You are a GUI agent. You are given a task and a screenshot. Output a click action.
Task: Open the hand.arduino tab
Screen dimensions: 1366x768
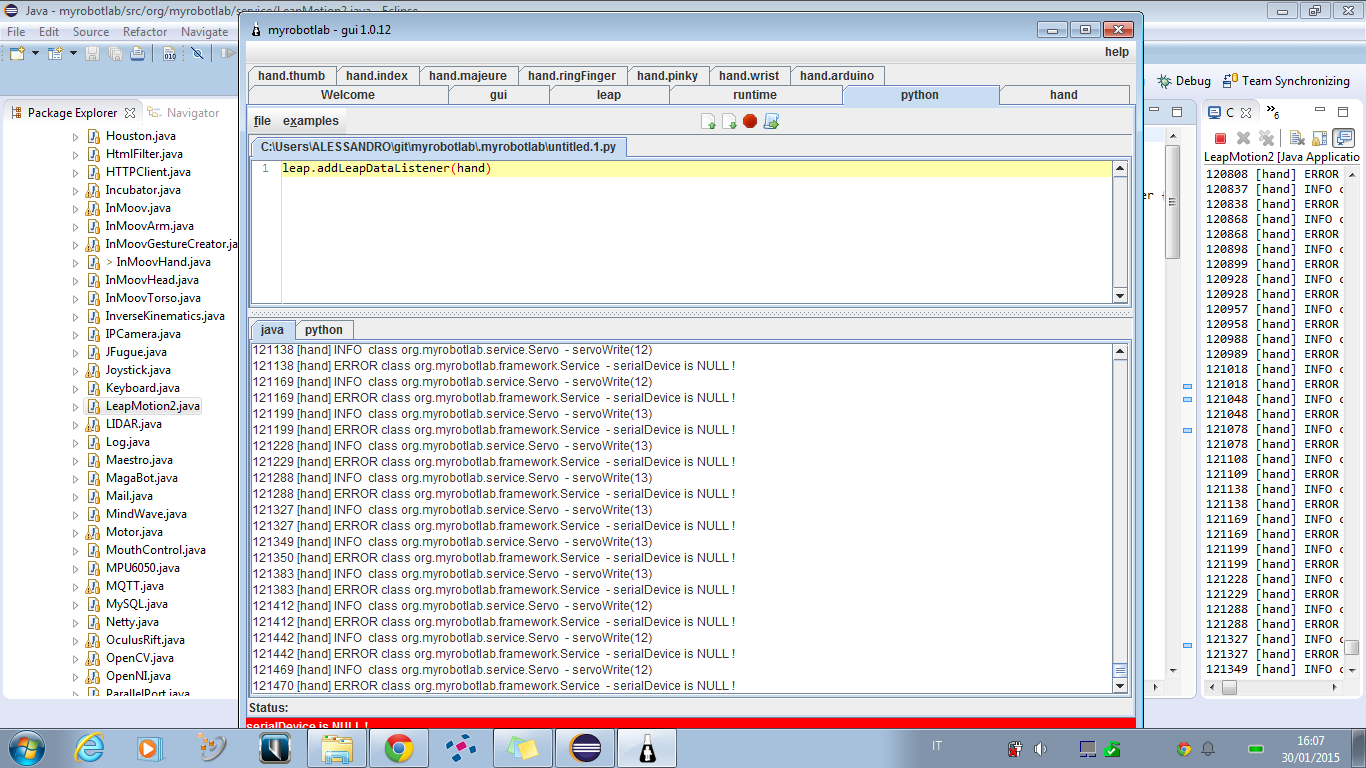(x=837, y=76)
